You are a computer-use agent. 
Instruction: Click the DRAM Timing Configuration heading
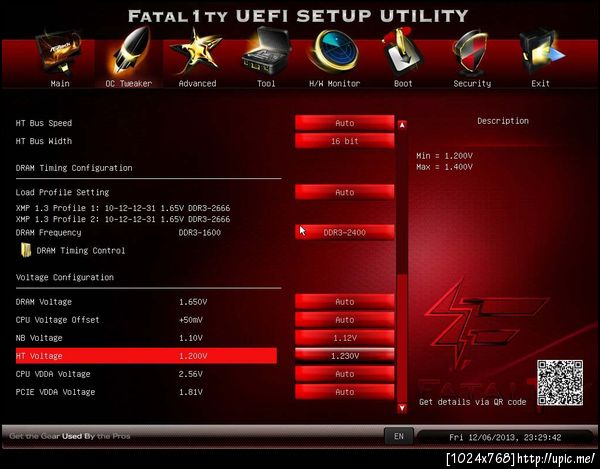pyautogui.click(x=74, y=168)
